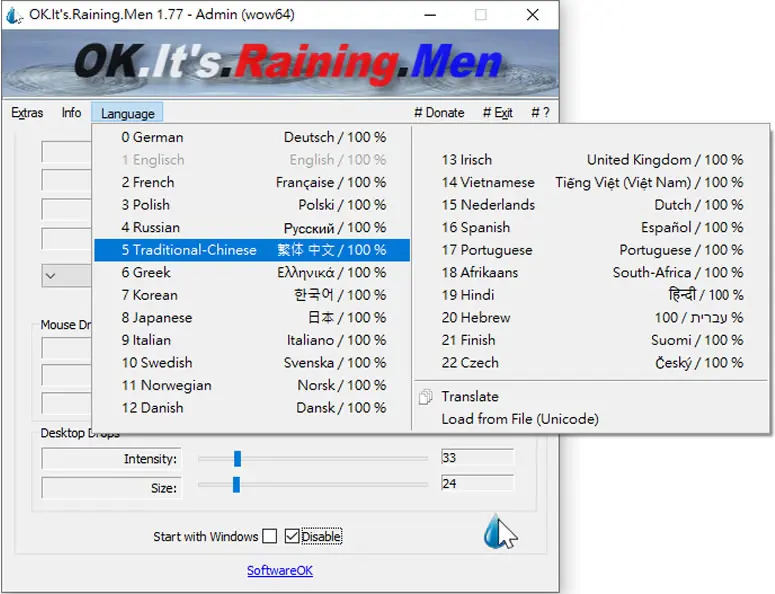Image resolution: width=775 pixels, height=594 pixels.
Task: Open the Extras menu
Action: 27,113
